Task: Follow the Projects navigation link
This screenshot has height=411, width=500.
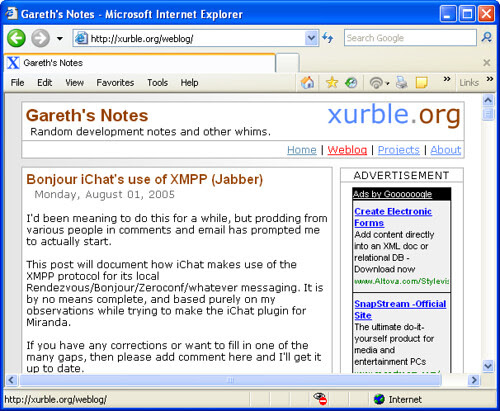Action: coord(399,150)
